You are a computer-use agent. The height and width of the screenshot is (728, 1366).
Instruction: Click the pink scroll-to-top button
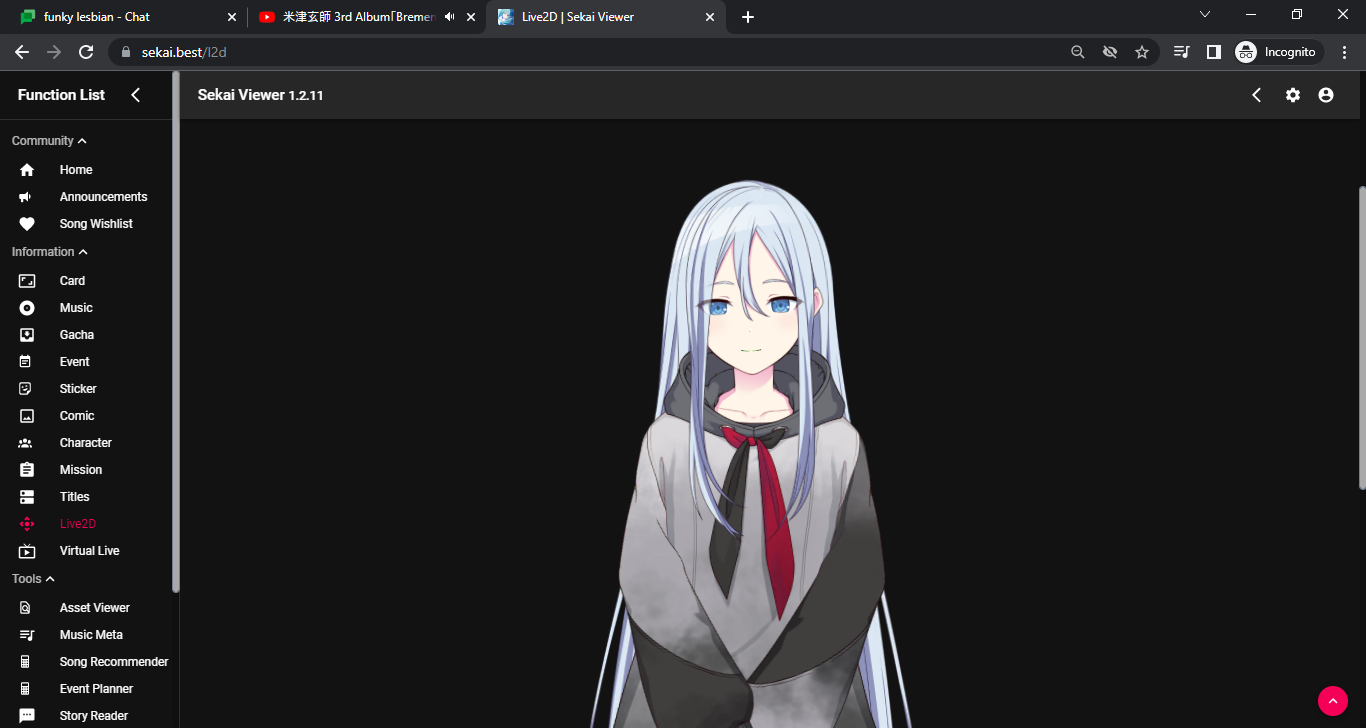click(x=1333, y=701)
